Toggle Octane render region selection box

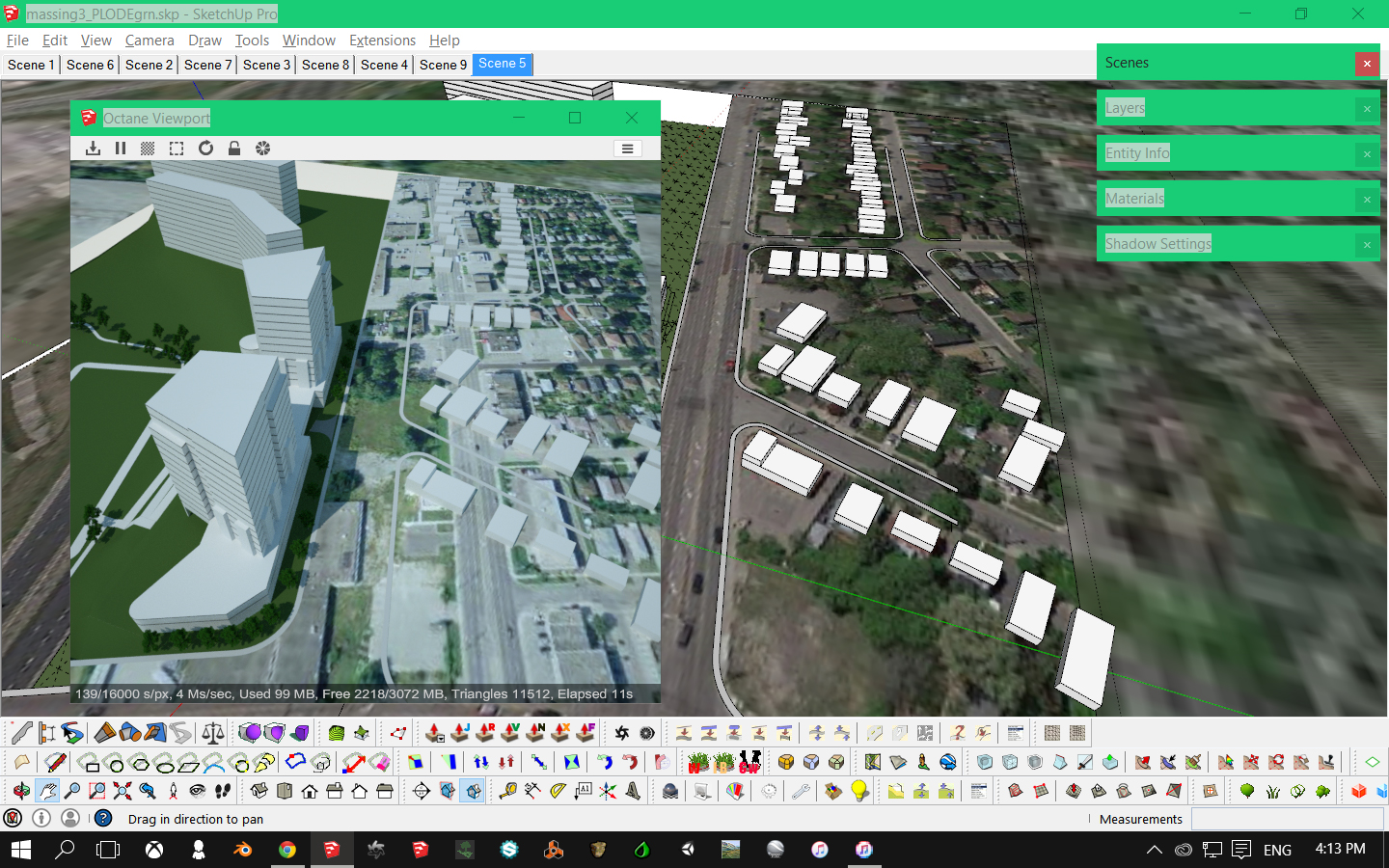pos(177,149)
